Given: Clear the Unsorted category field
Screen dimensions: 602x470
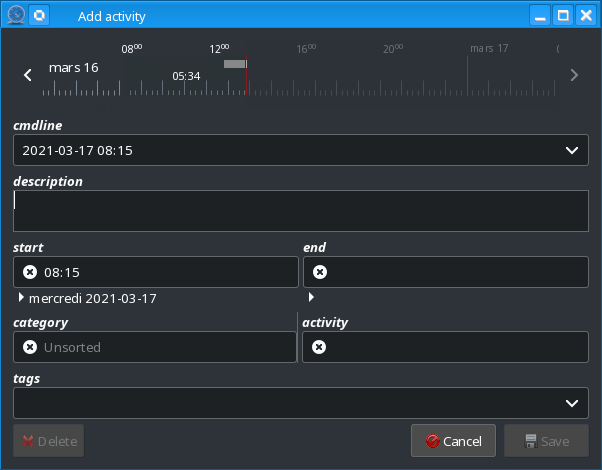Looking at the screenshot, I should pos(30,347).
